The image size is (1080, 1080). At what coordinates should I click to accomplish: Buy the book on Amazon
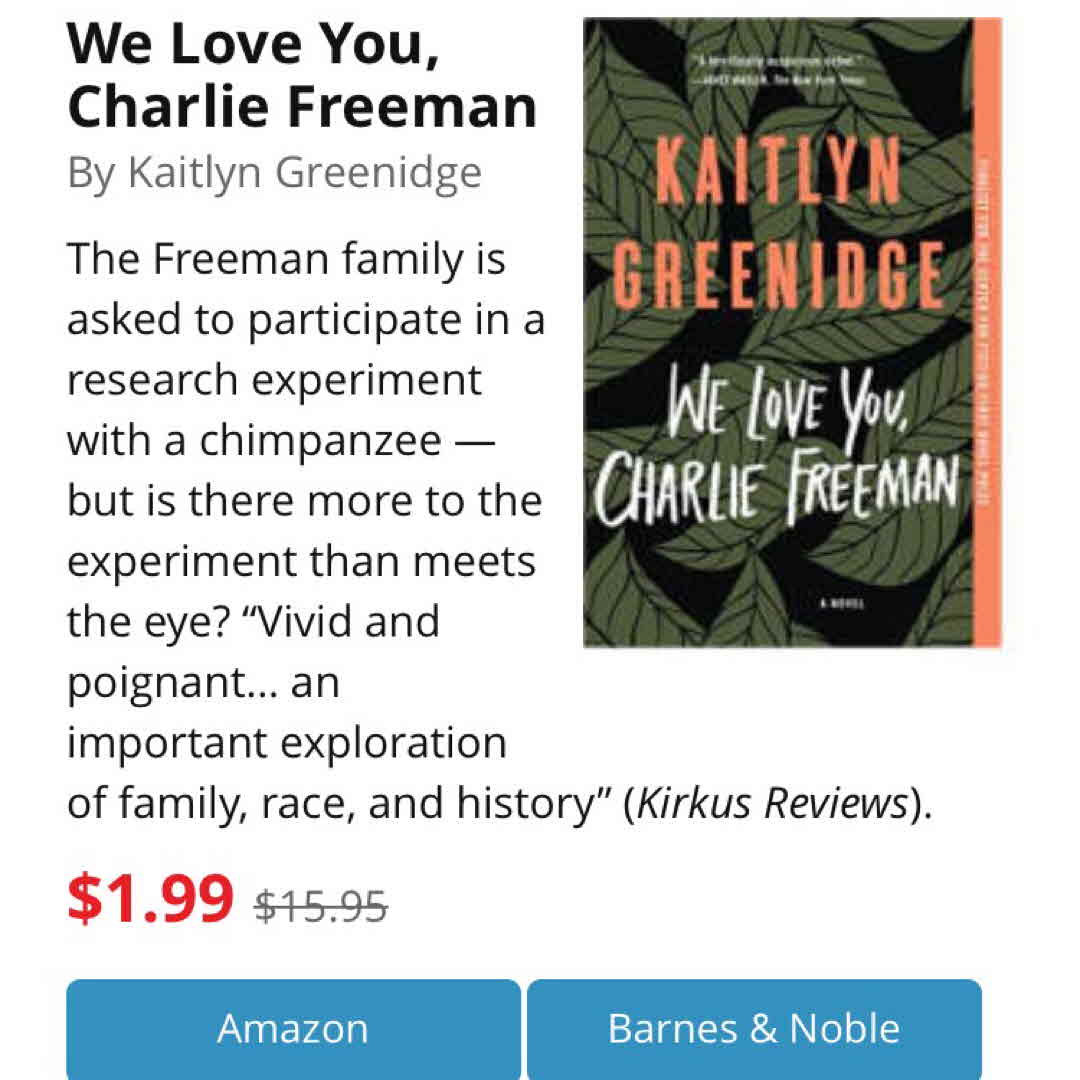(293, 1028)
